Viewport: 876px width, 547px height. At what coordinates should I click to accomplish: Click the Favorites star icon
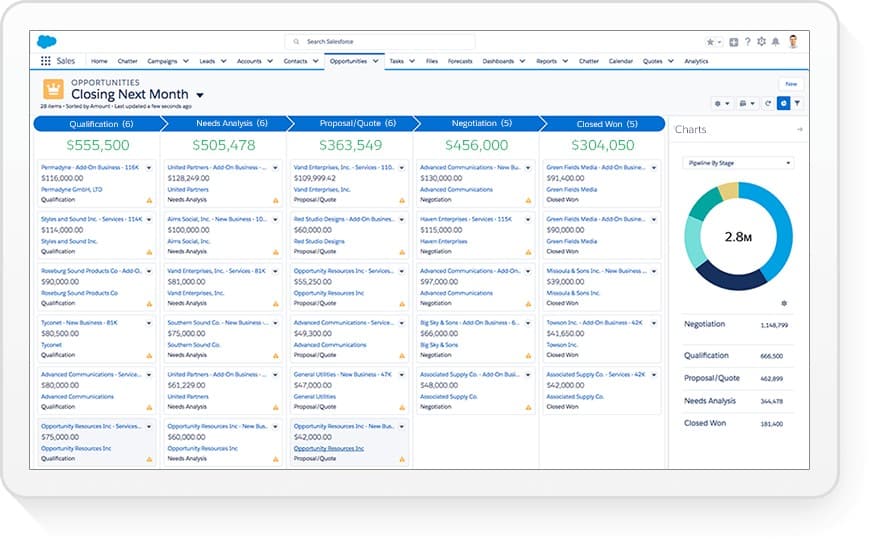(x=710, y=42)
